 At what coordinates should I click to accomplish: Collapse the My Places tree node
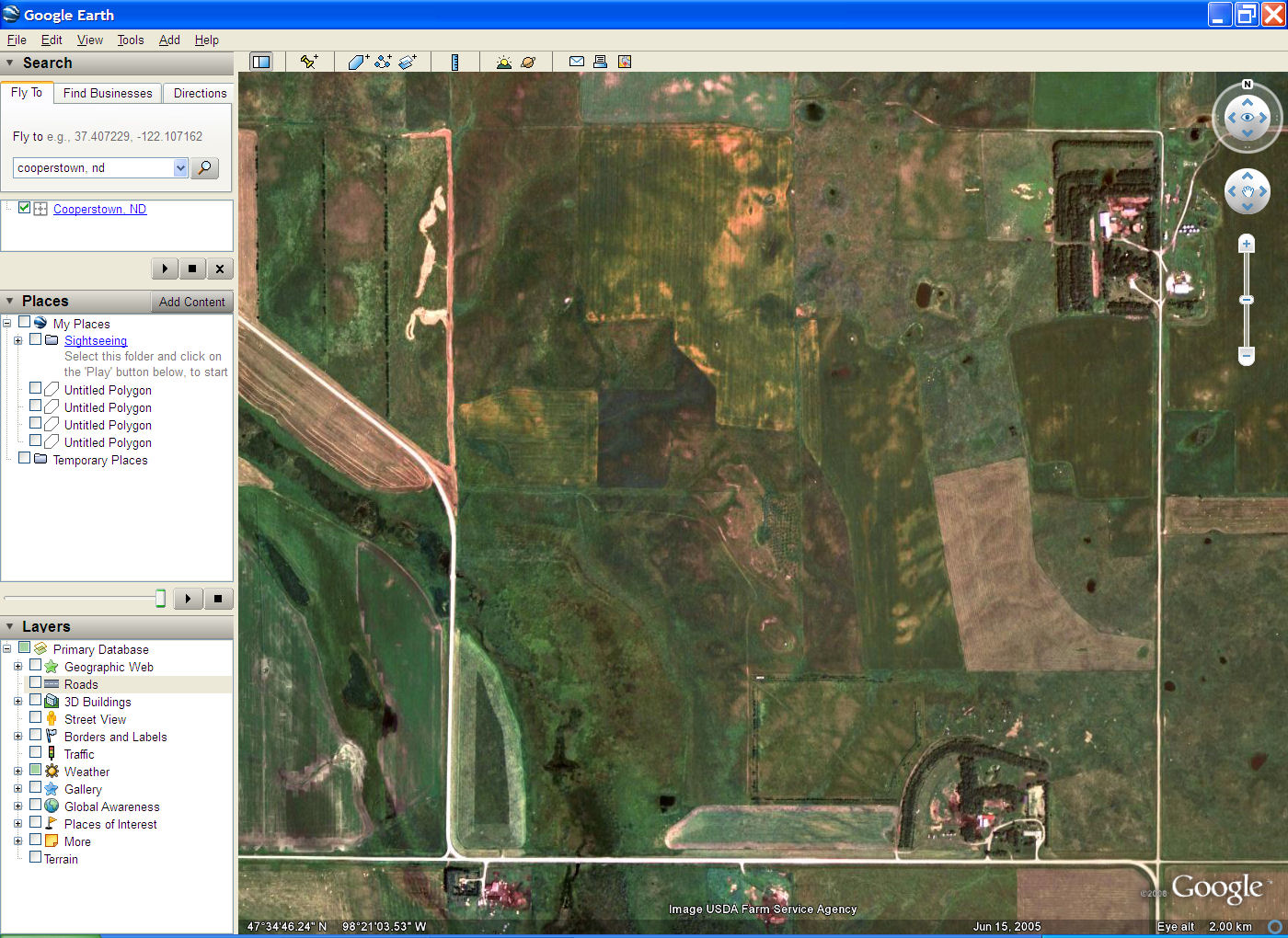[x=7, y=323]
